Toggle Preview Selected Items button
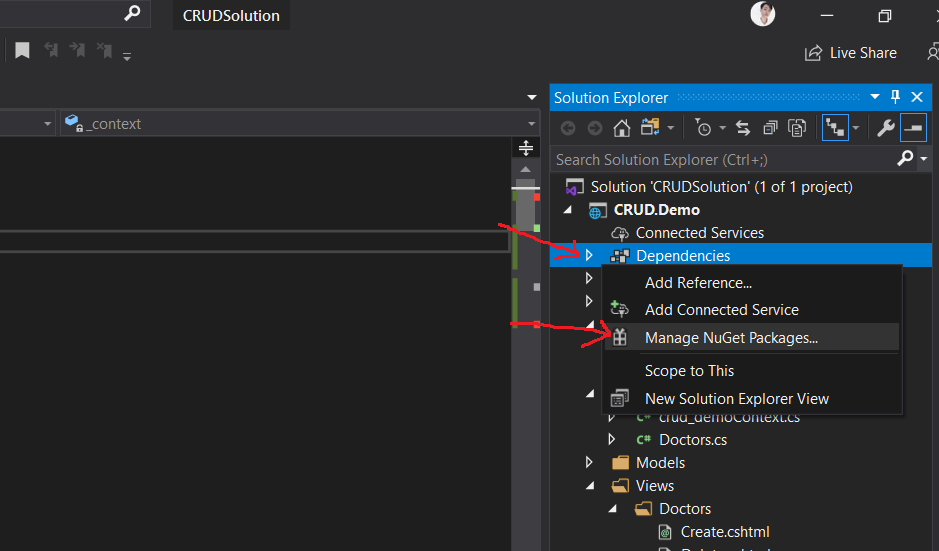This screenshot has height=551, width=939. click(x=913, y=128)
